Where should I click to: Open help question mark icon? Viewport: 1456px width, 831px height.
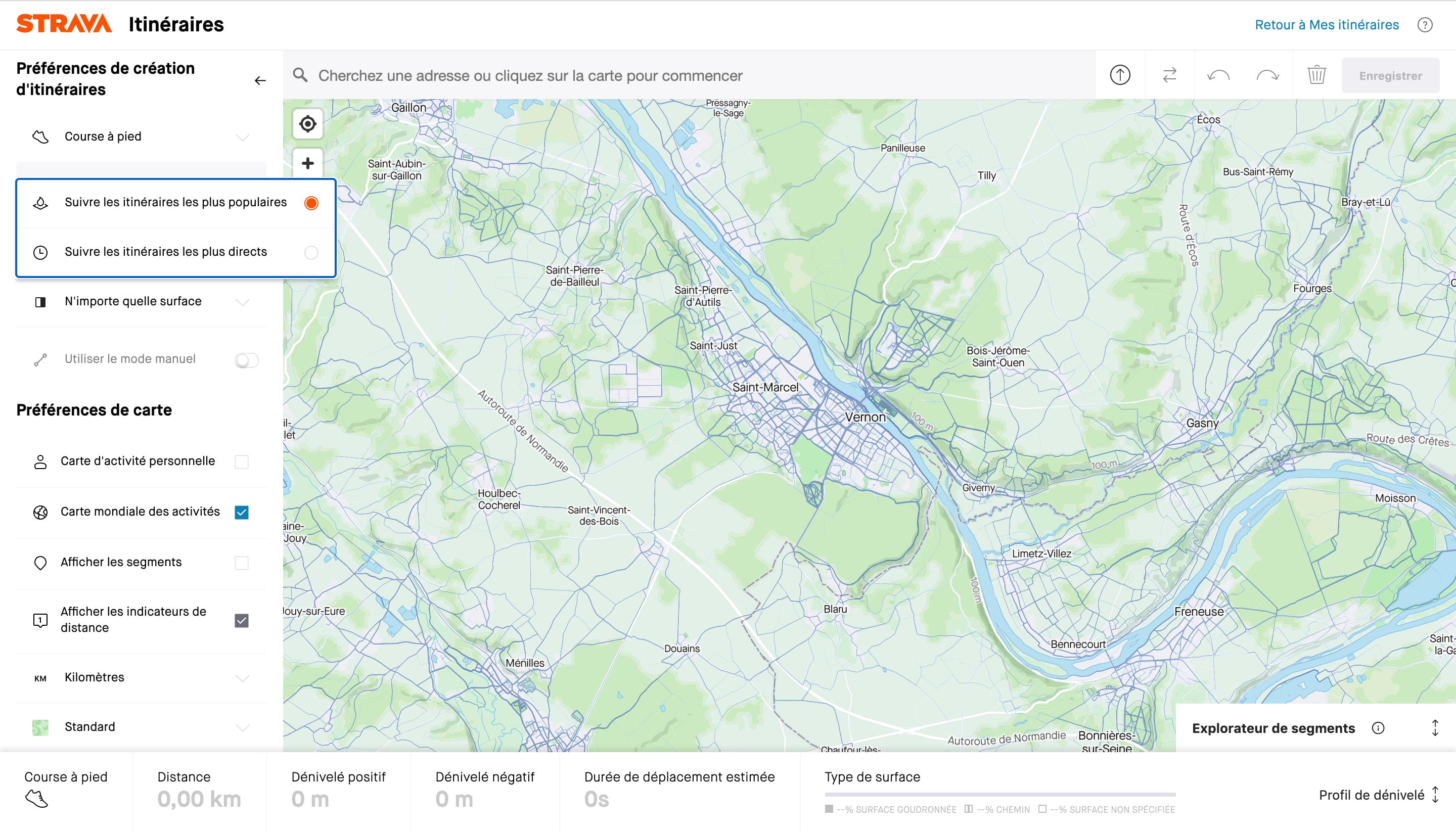click(x=1425, y=25)
